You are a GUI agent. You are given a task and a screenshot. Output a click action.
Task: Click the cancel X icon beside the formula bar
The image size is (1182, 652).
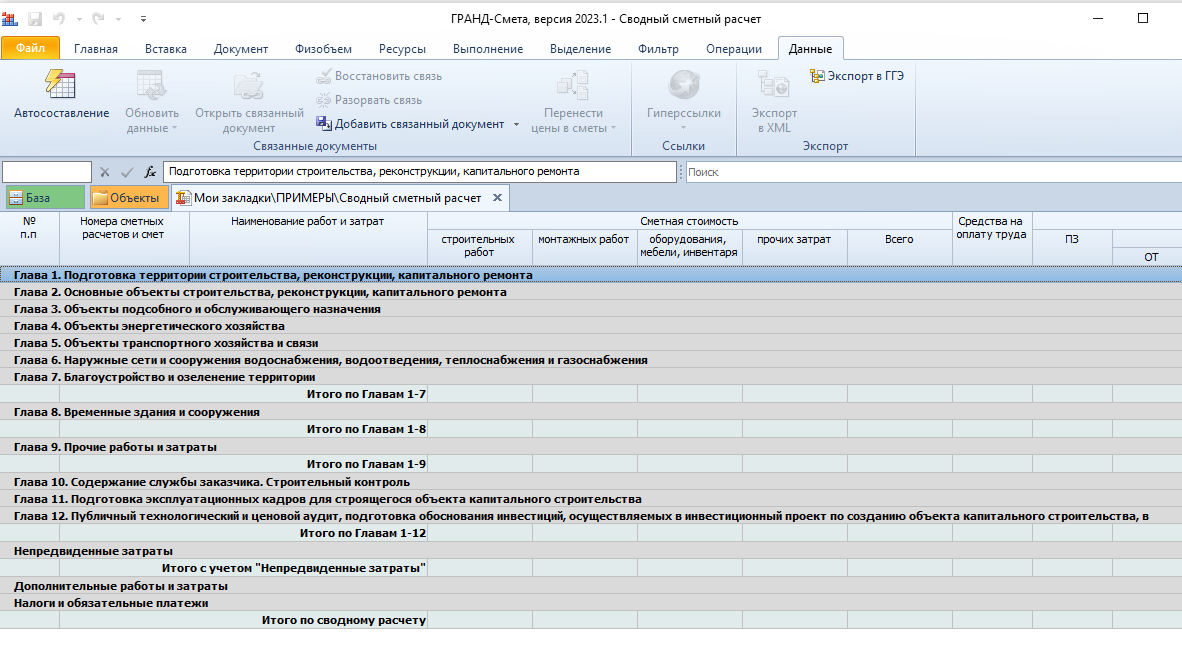pyautogui.click(x=105, y=172)
